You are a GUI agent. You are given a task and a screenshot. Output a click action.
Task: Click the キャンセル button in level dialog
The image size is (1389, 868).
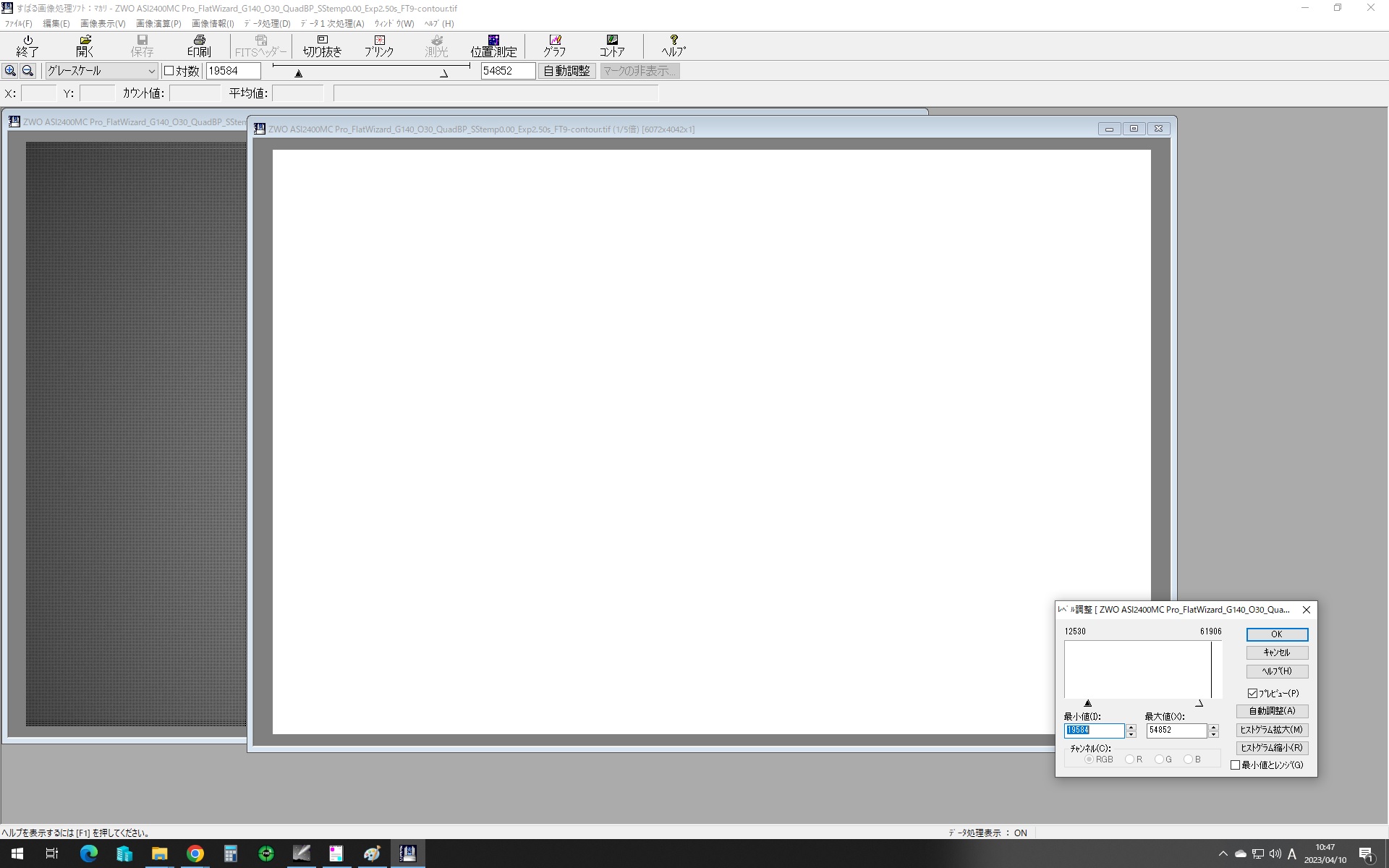pos(1277,652)
